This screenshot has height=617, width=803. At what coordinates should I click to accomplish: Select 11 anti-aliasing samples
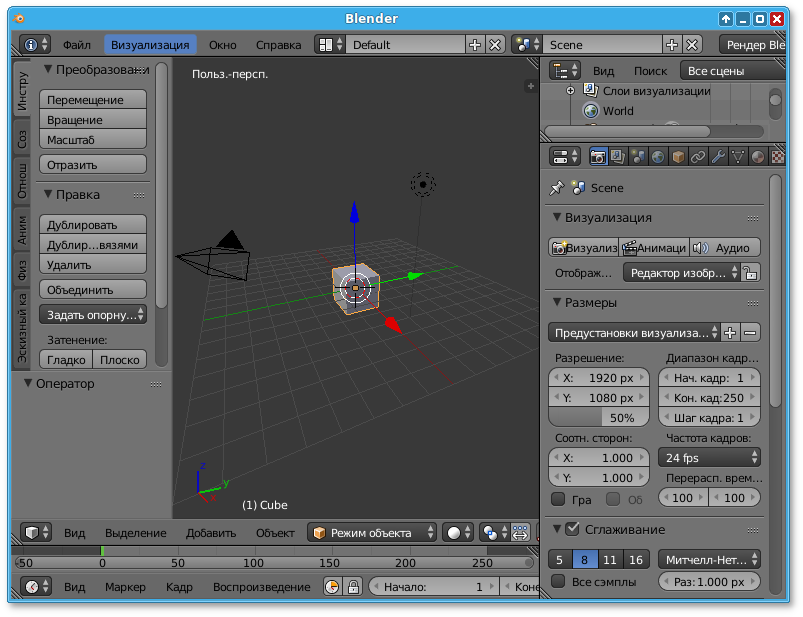[x=610, y=560]
